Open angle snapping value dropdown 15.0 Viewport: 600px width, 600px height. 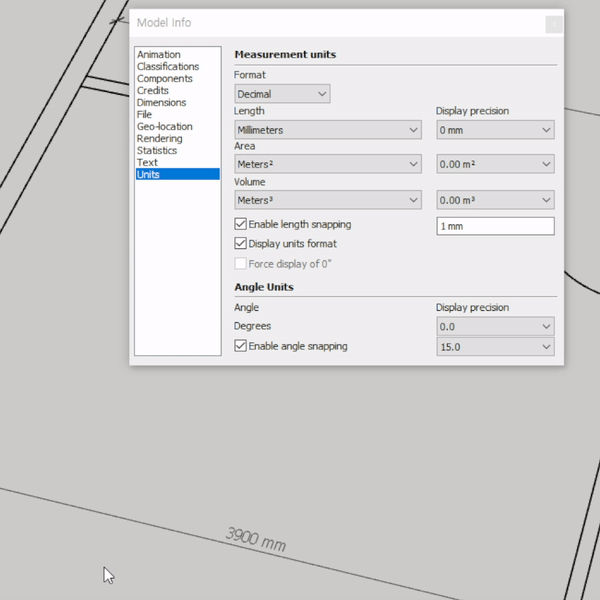495,347
